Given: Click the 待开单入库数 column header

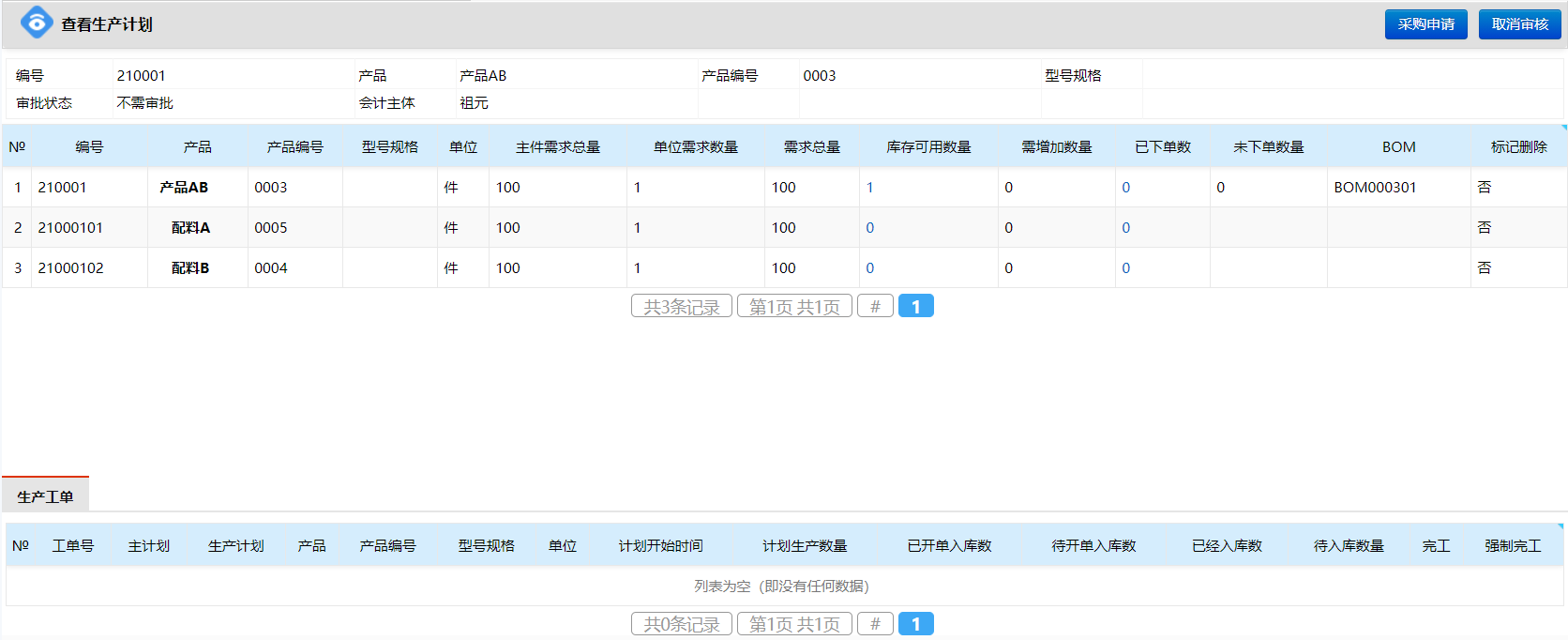Looking at the screenshot, I should (x=1093, y=546).
